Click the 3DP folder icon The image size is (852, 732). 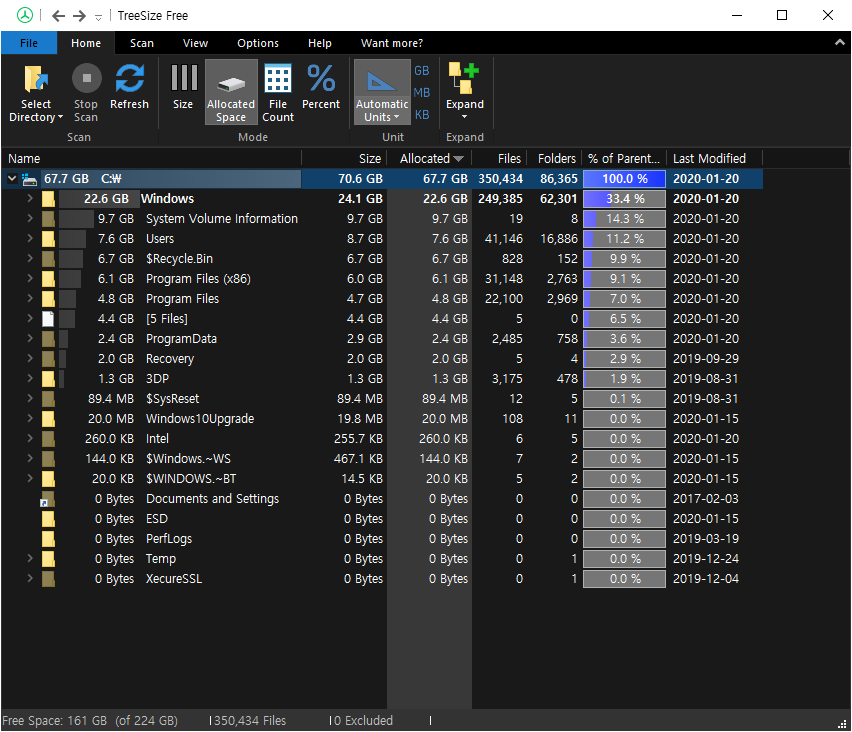48,379
